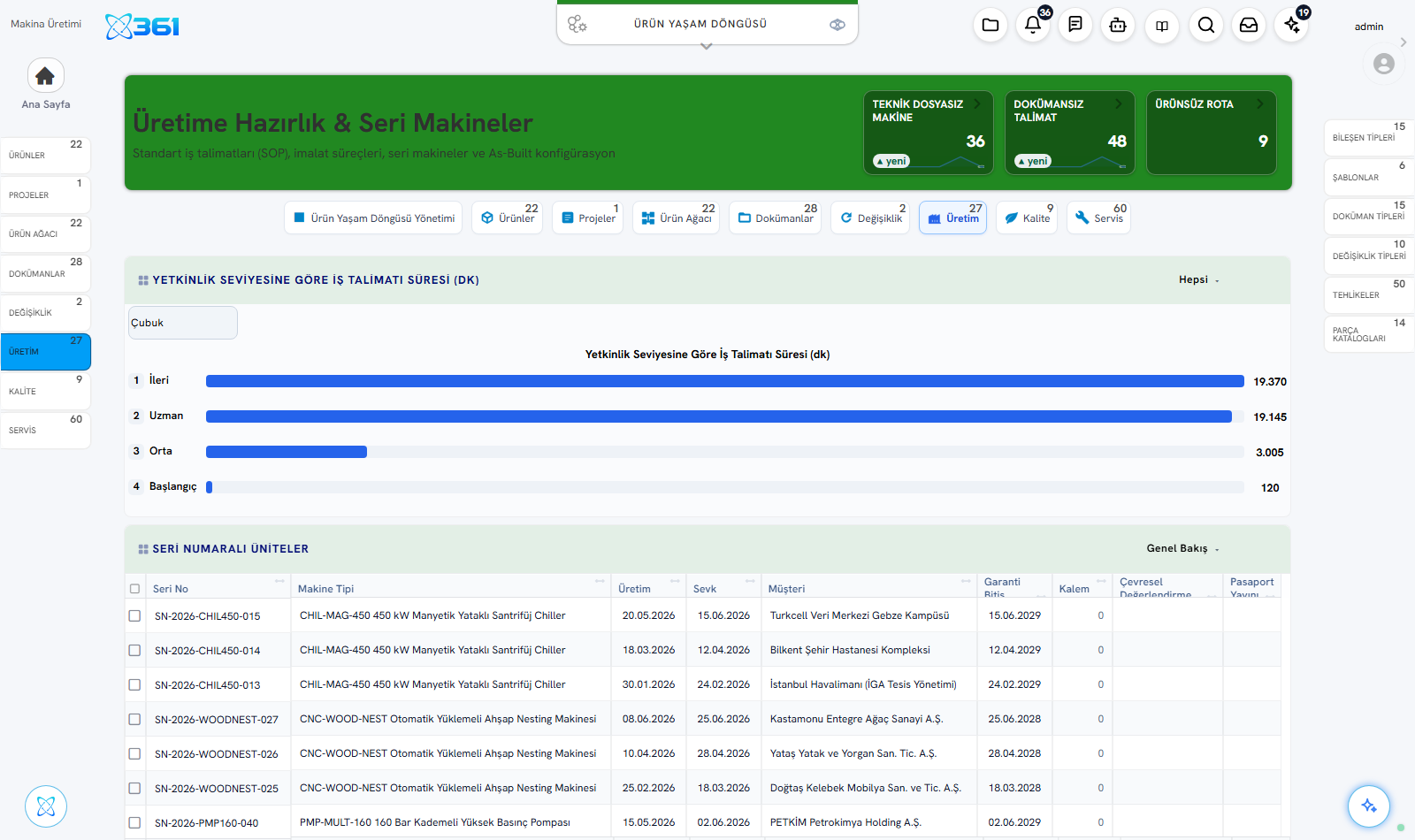Open the Hepsi filter dropdown
1415x840 pixels.
coord(1198,279)
